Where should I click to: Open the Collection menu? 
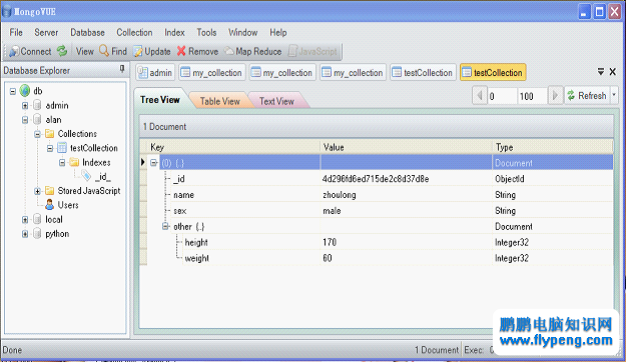(x=134, y=32)
